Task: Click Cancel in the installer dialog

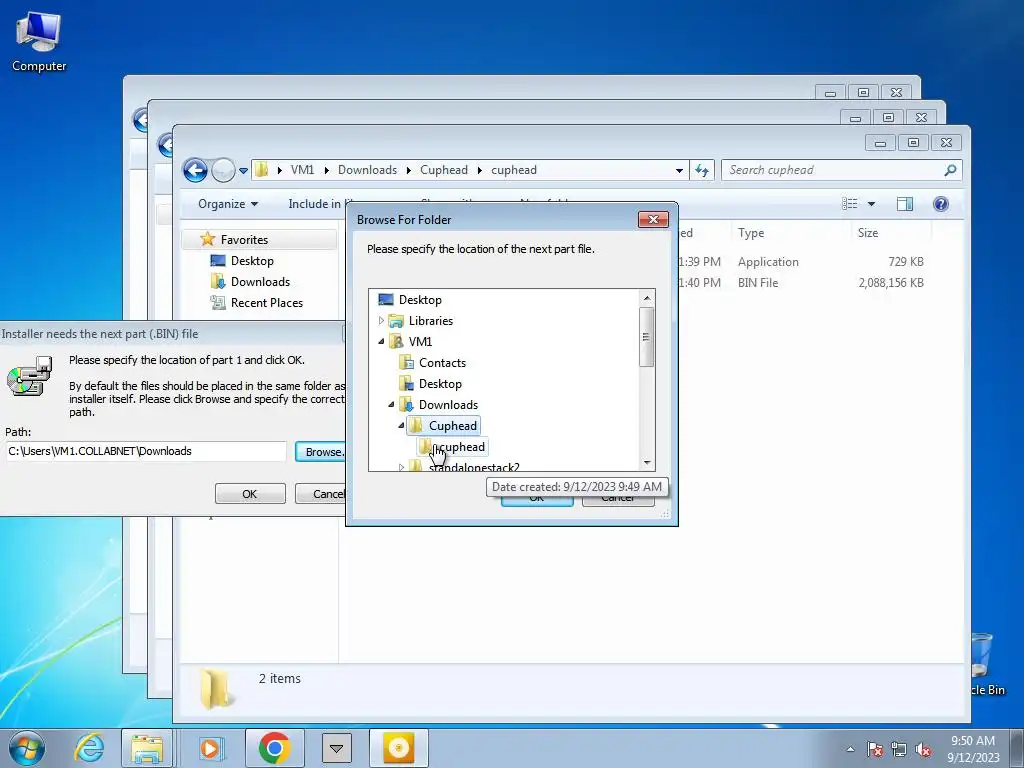Action: point(321,494)
